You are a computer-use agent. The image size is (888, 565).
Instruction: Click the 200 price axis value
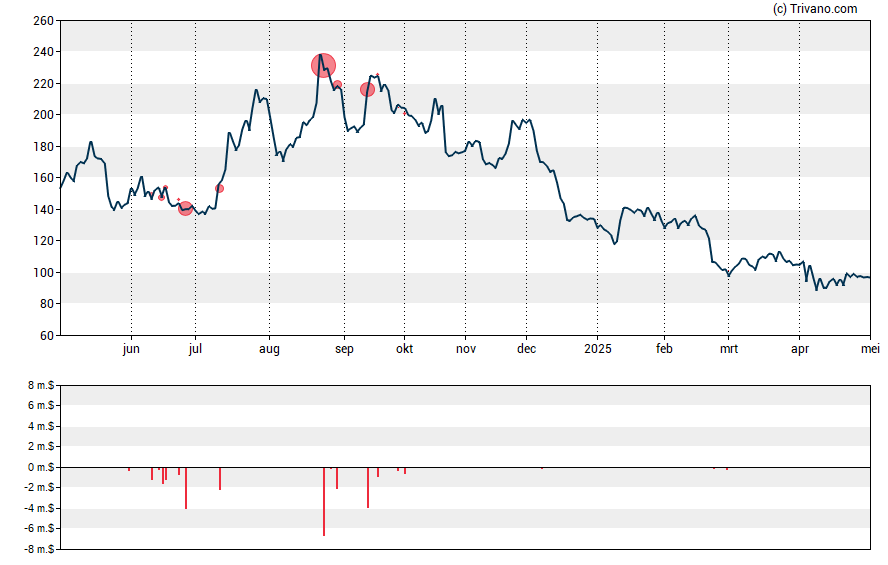[44, 115]
